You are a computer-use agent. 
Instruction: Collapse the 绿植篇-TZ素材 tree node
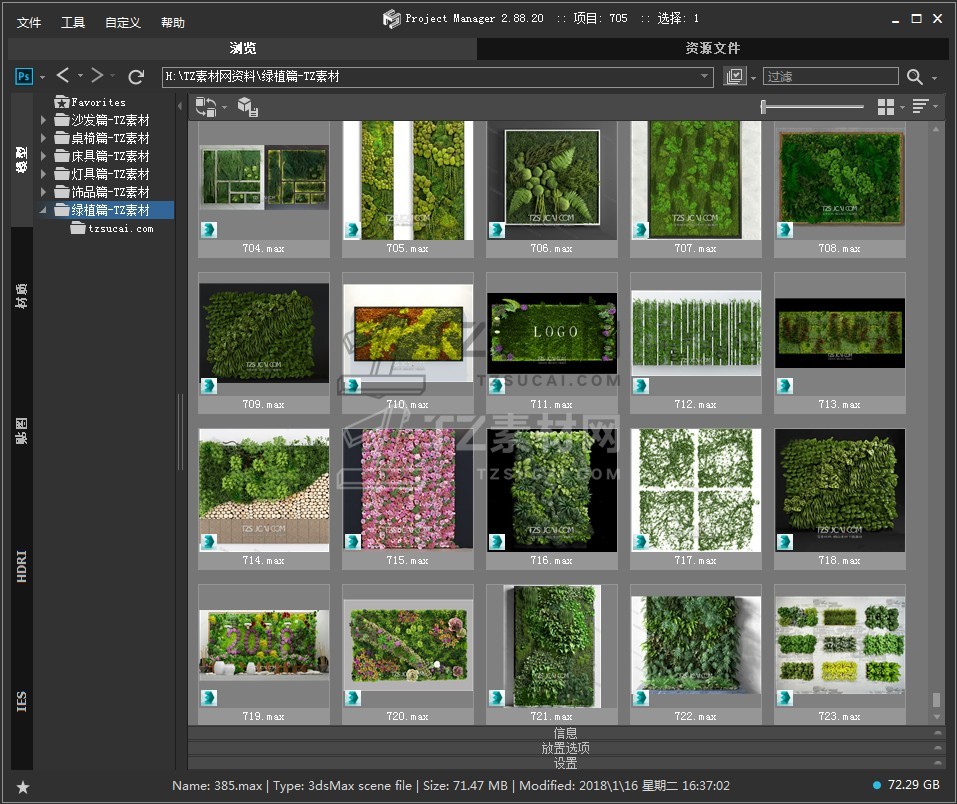pos(44,210)
